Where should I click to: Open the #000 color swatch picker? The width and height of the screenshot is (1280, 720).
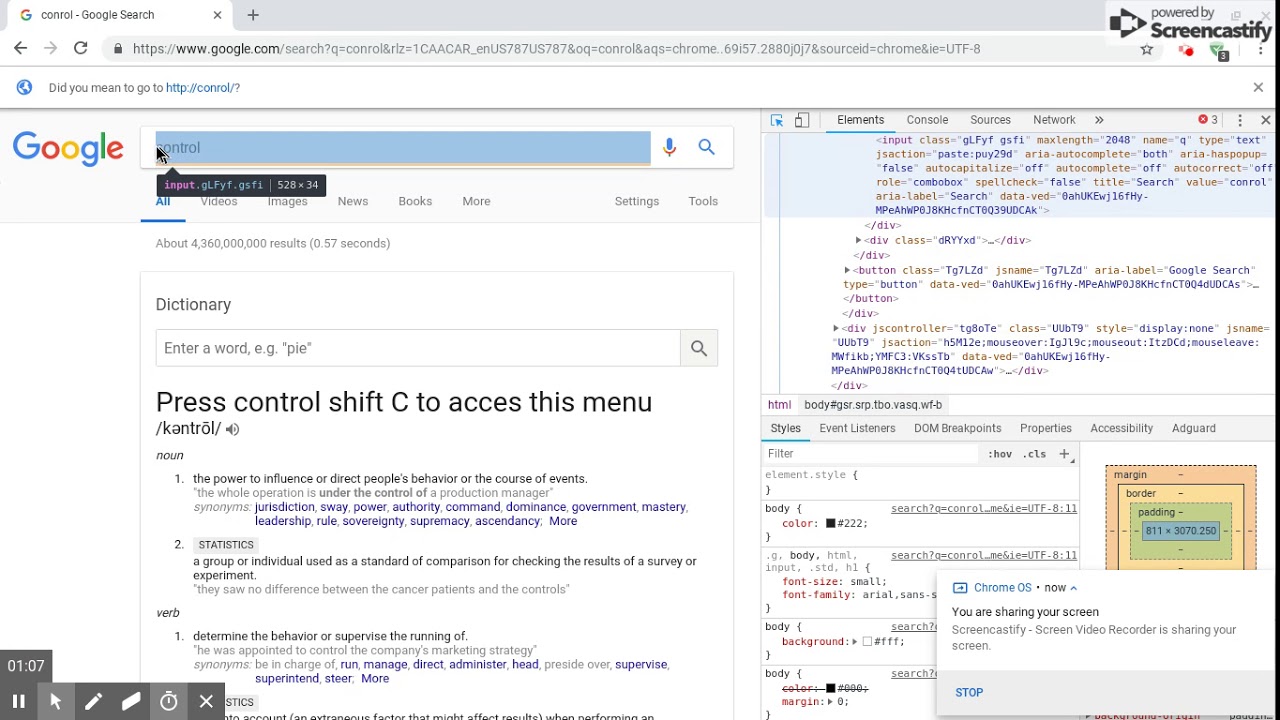tap(830, 688)
